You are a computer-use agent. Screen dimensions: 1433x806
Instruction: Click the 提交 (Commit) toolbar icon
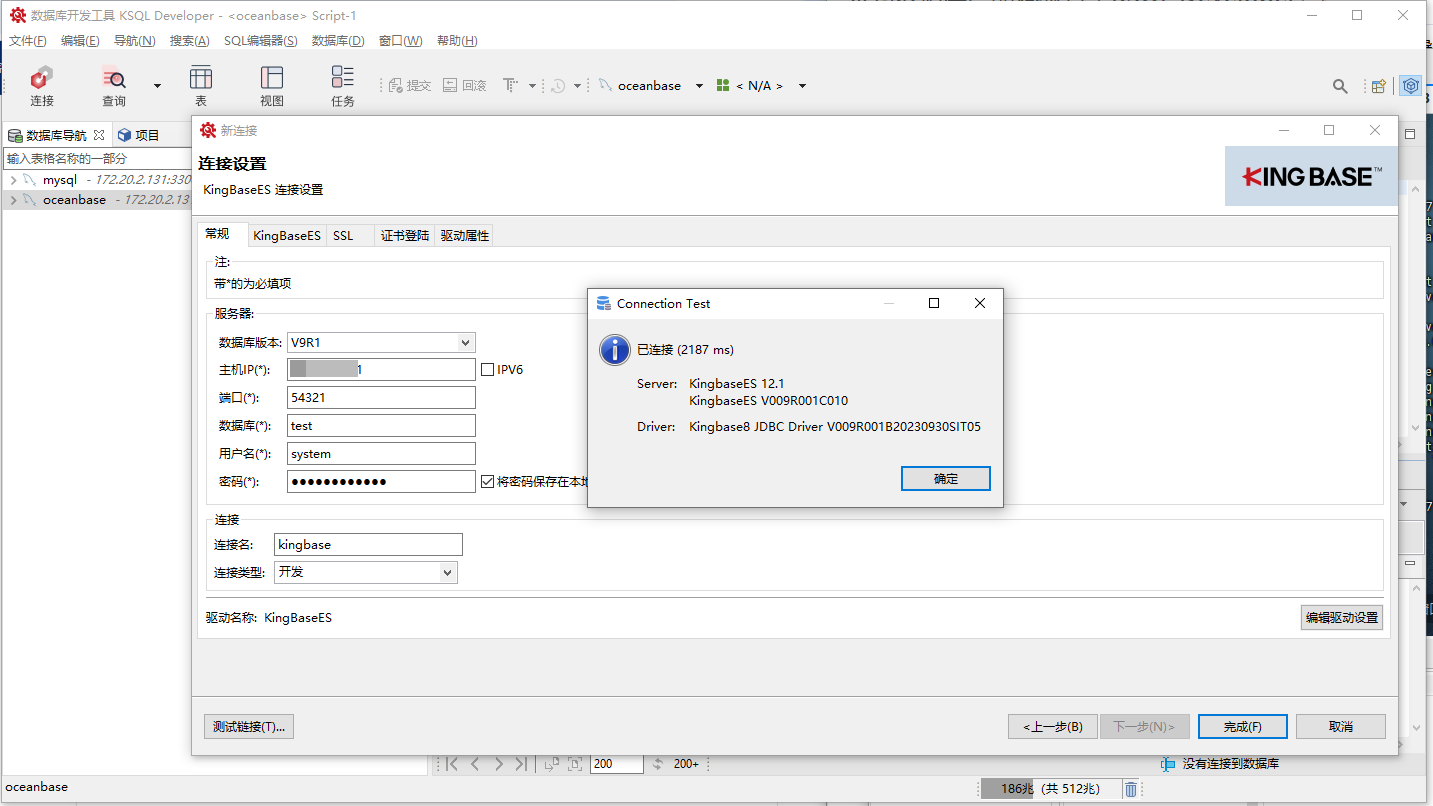pos(409,86)
